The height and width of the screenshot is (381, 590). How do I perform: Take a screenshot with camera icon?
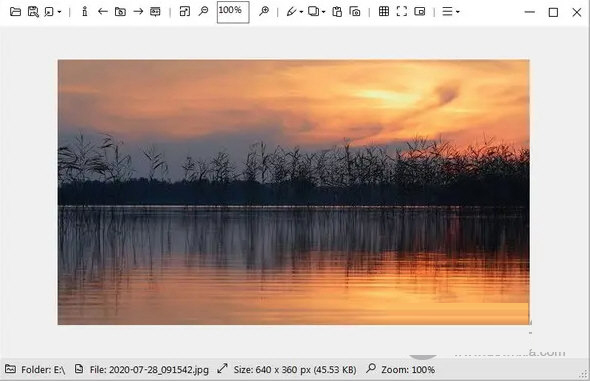click(355, 12)
